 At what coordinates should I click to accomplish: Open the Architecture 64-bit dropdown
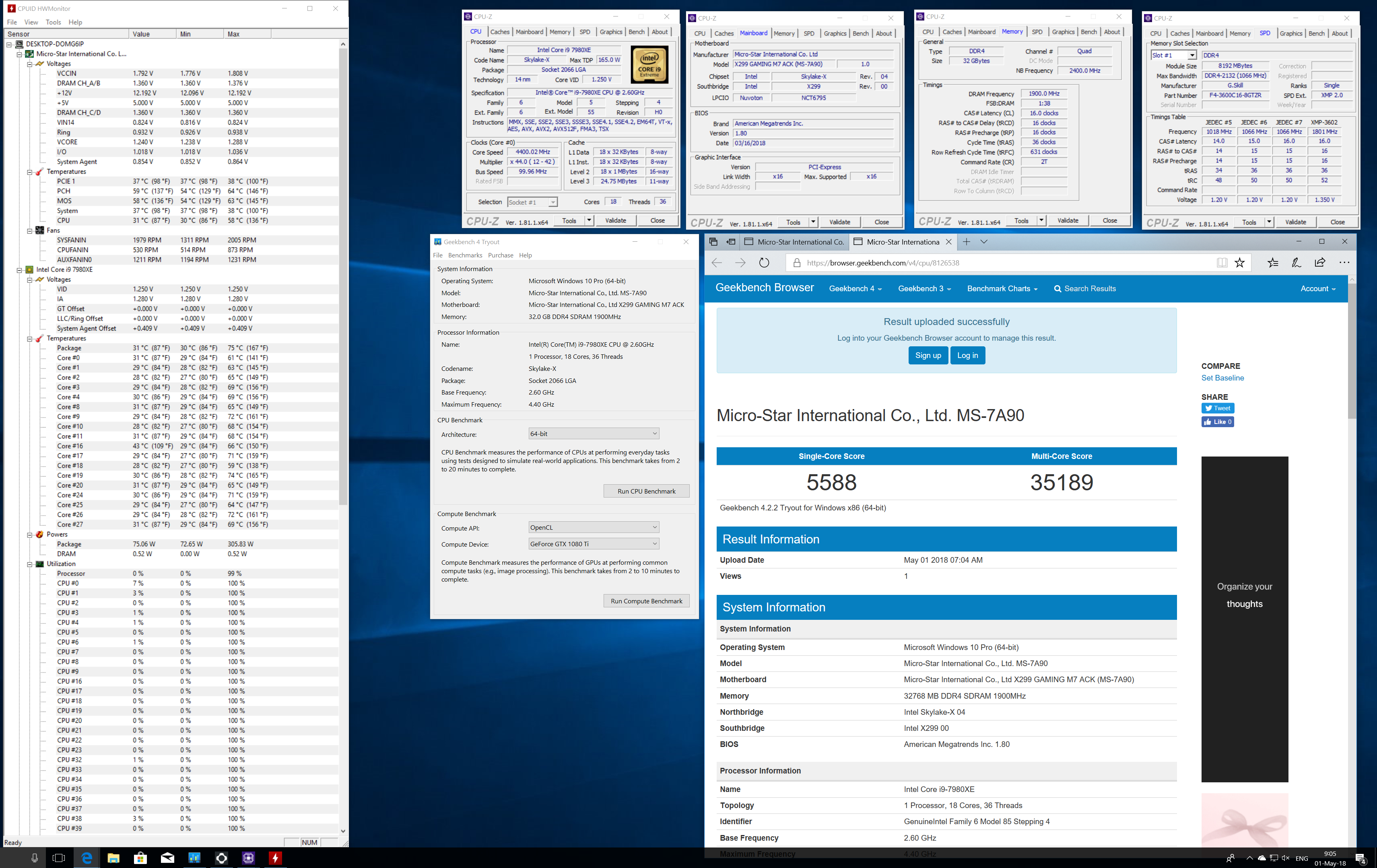(x=594, y=434)
